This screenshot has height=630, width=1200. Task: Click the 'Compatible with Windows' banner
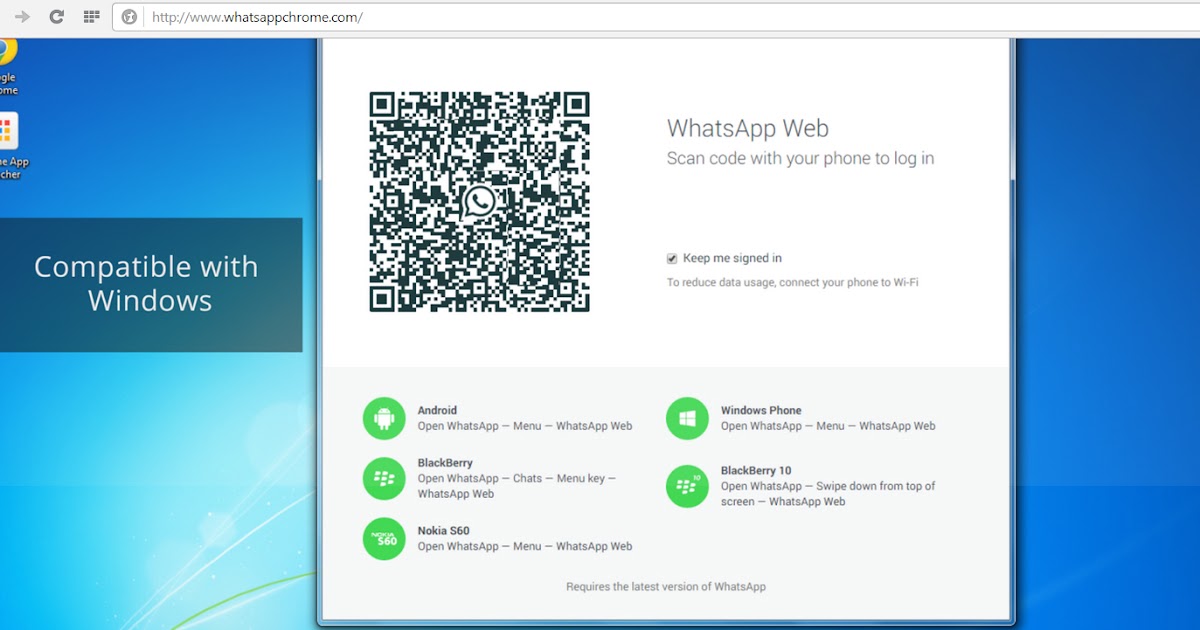[149, 284]
